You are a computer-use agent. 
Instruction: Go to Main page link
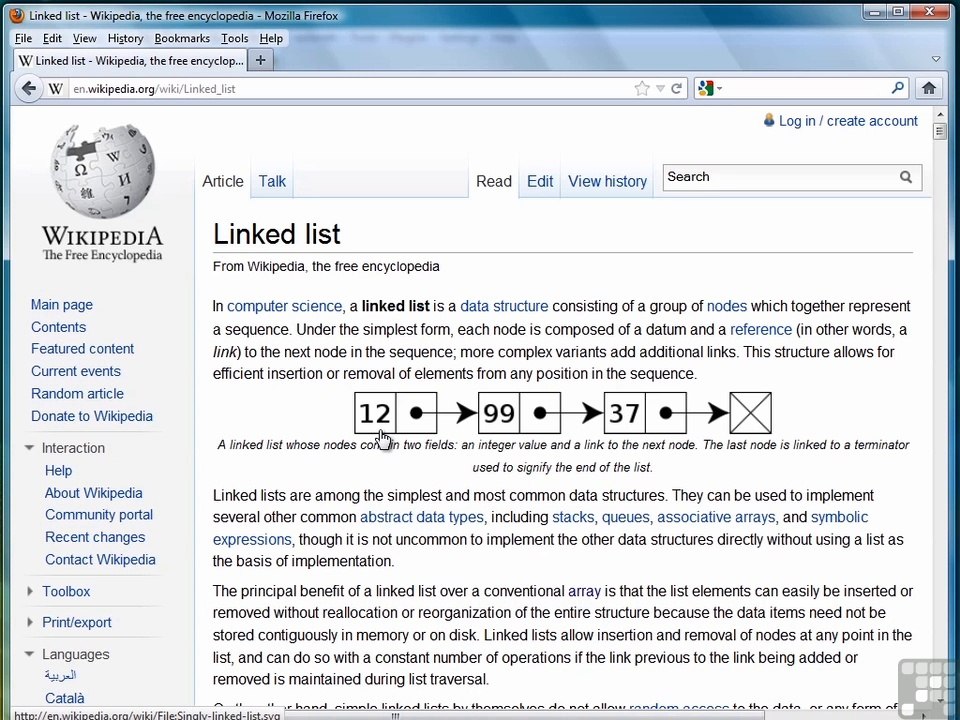[62, 304]
